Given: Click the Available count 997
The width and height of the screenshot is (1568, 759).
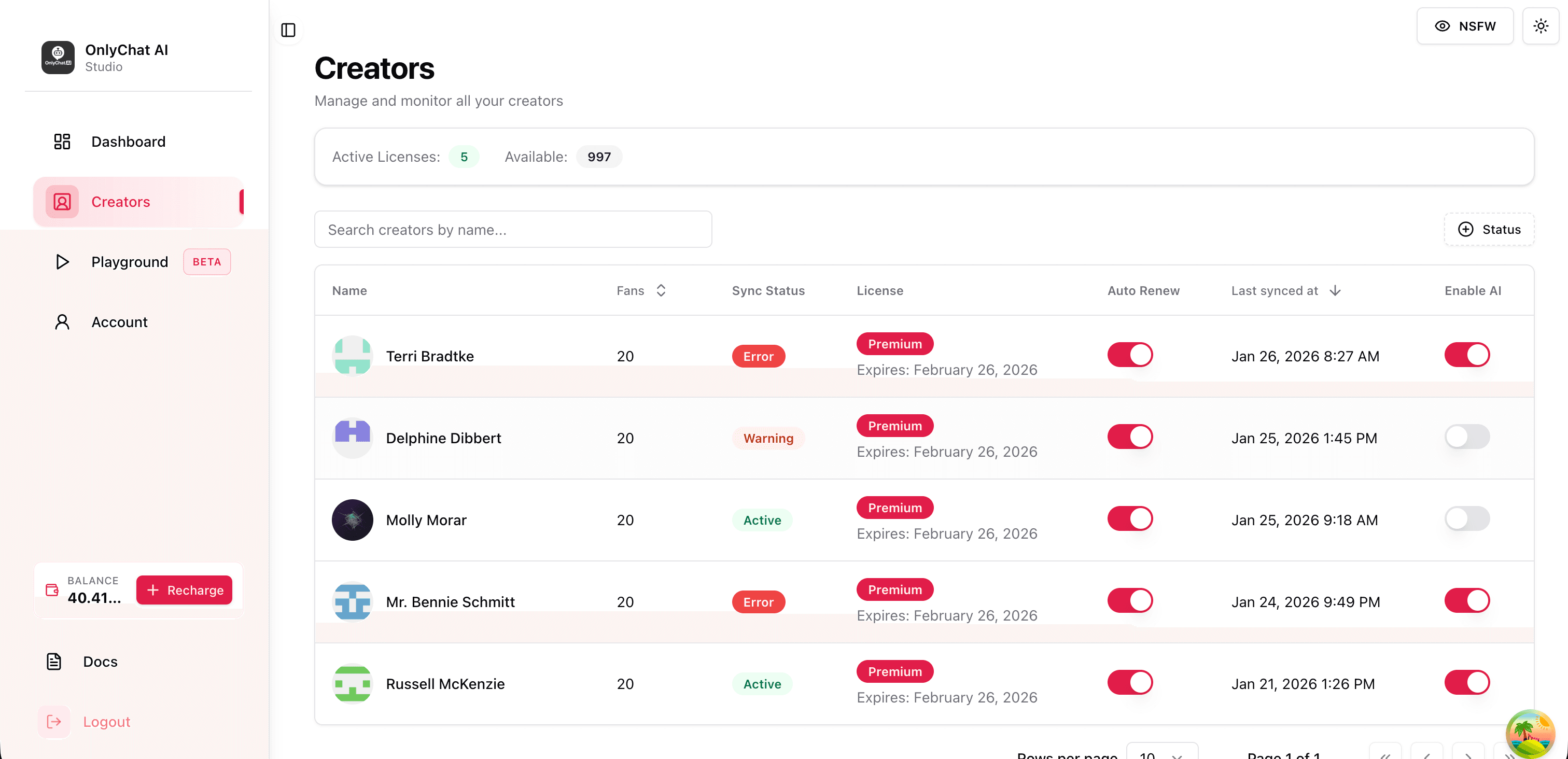Looking at the screenshot, I should pos(599,157).
